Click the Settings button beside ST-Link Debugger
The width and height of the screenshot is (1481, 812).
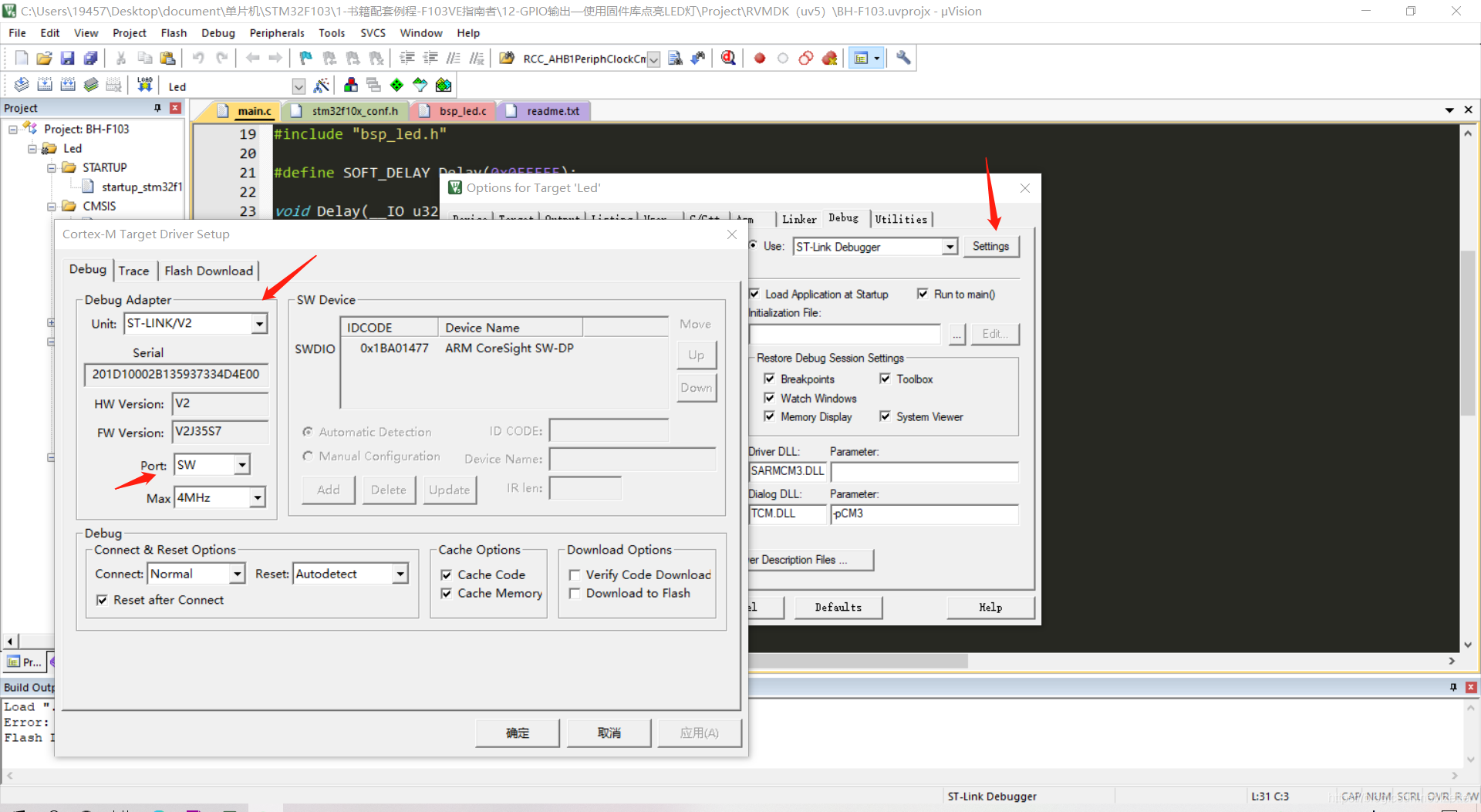pos(990,246)
